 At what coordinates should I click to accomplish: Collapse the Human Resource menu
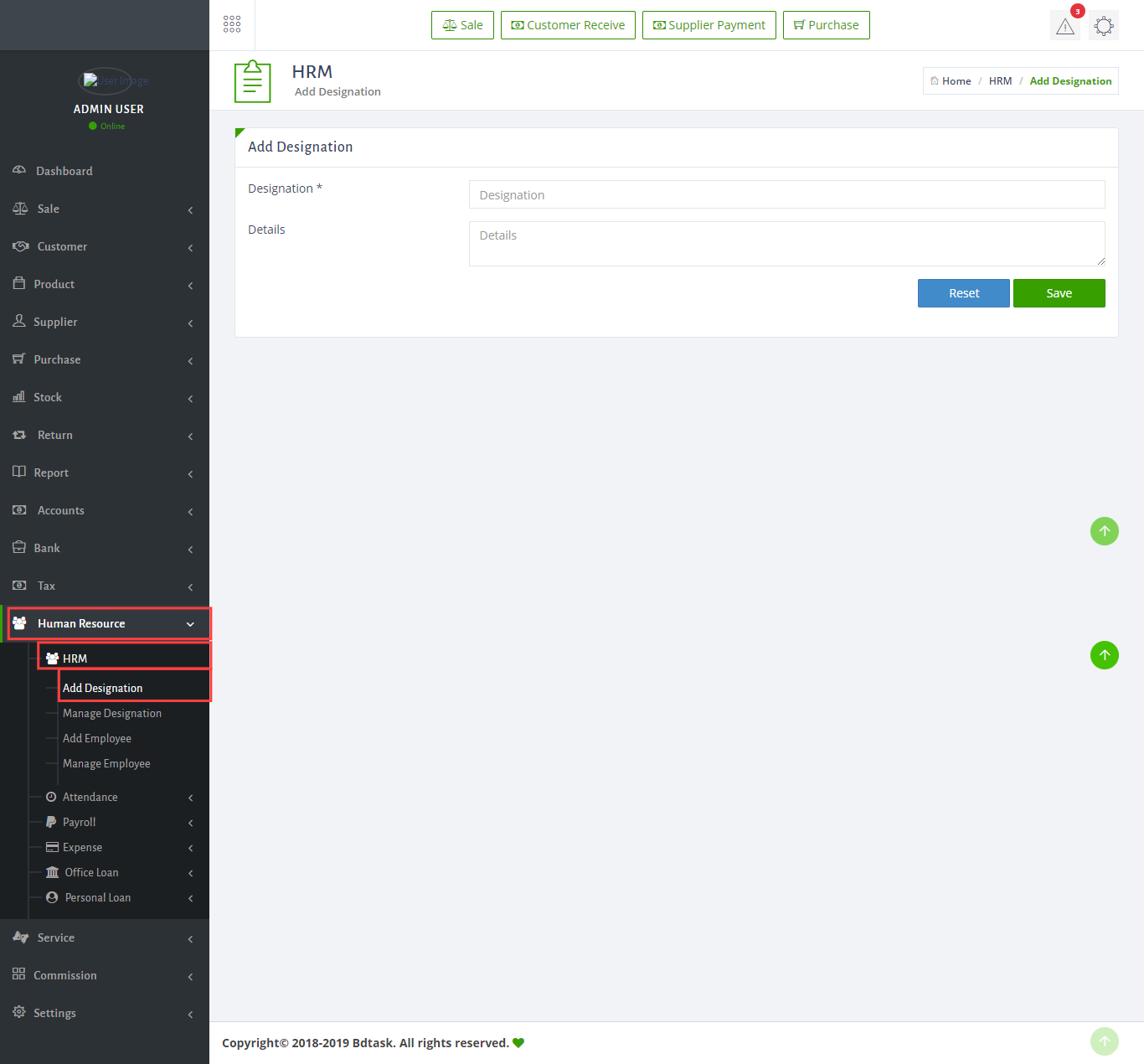[x=190, y=624]
